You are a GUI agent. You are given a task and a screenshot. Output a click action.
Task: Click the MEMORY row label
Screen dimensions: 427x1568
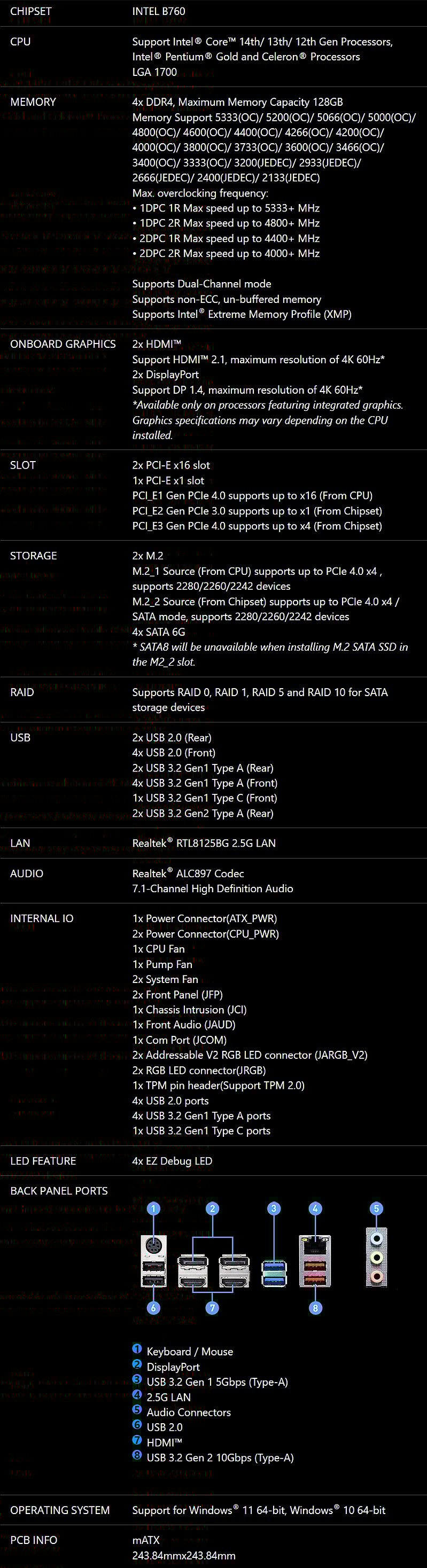(x=33, y=102)
